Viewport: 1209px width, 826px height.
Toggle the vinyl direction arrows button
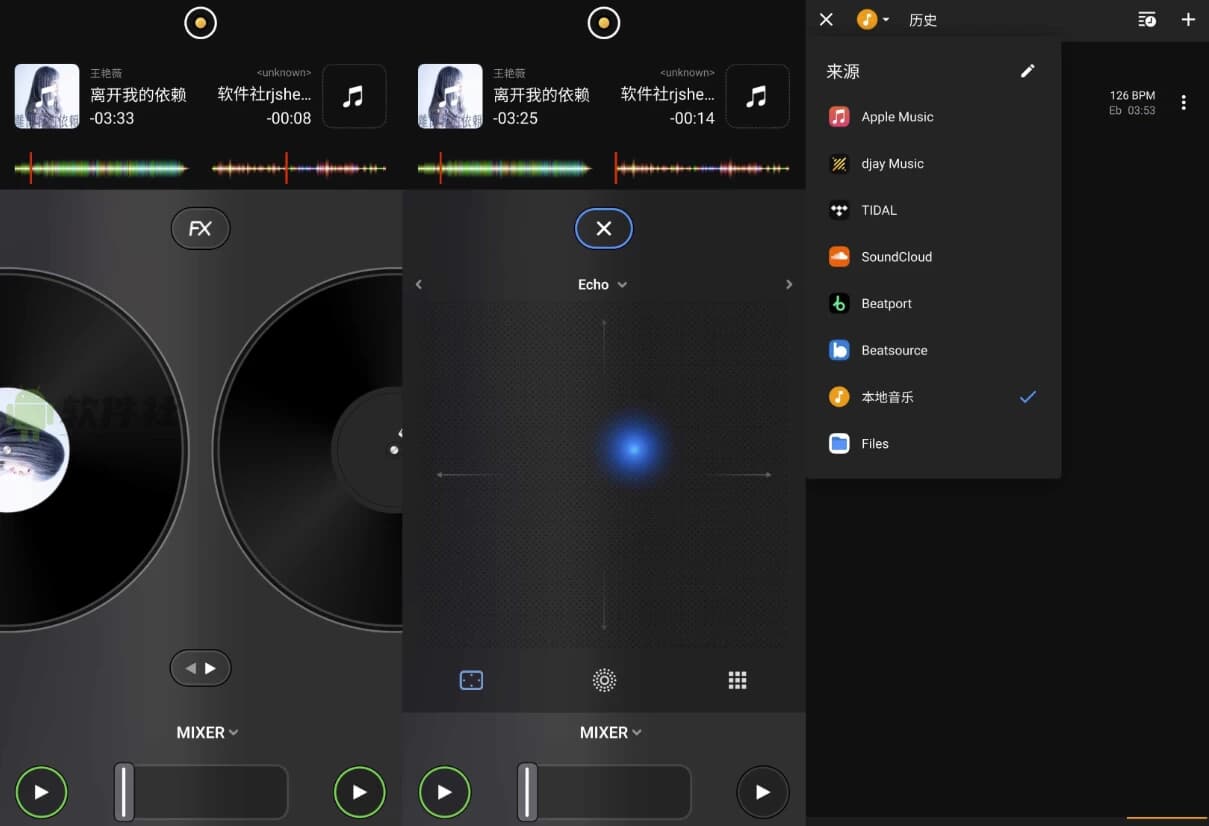tap(200, 667)
